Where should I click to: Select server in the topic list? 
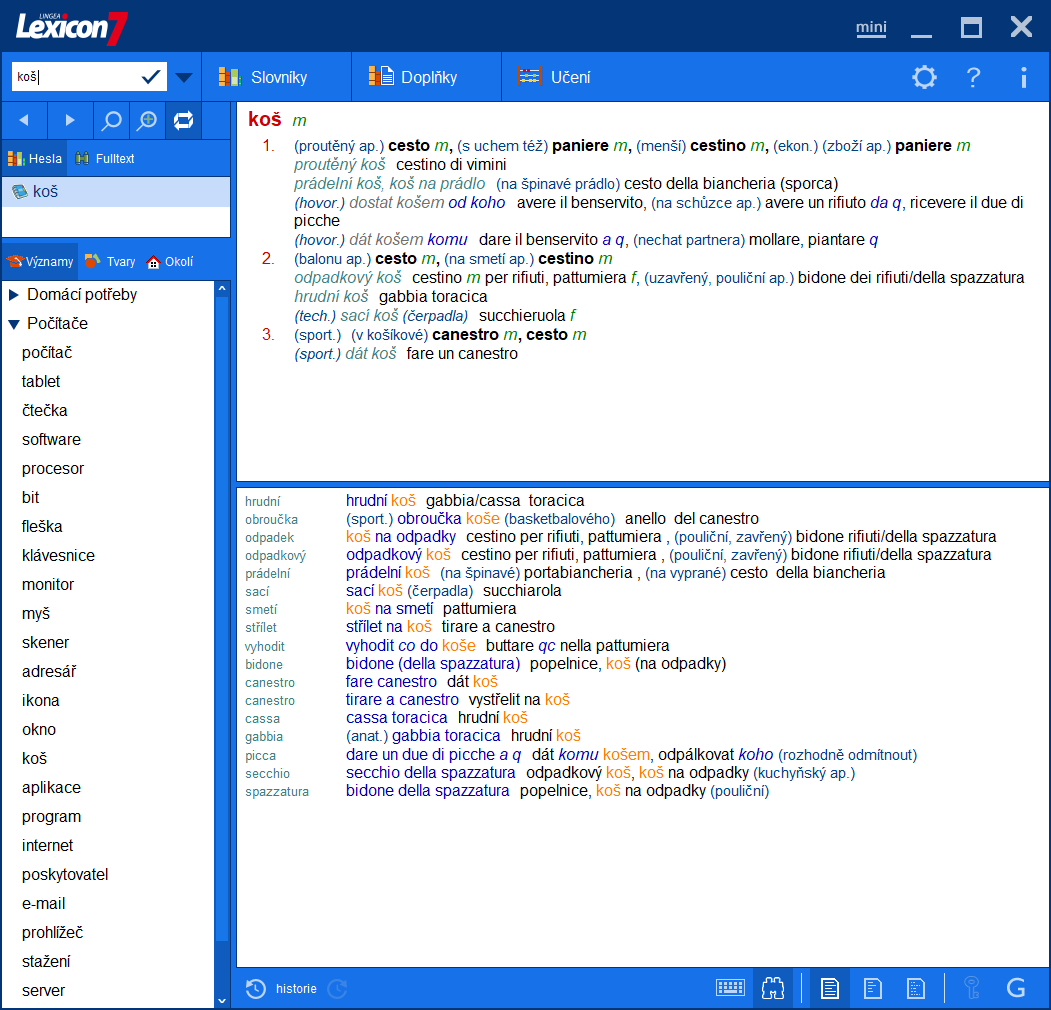44,991
